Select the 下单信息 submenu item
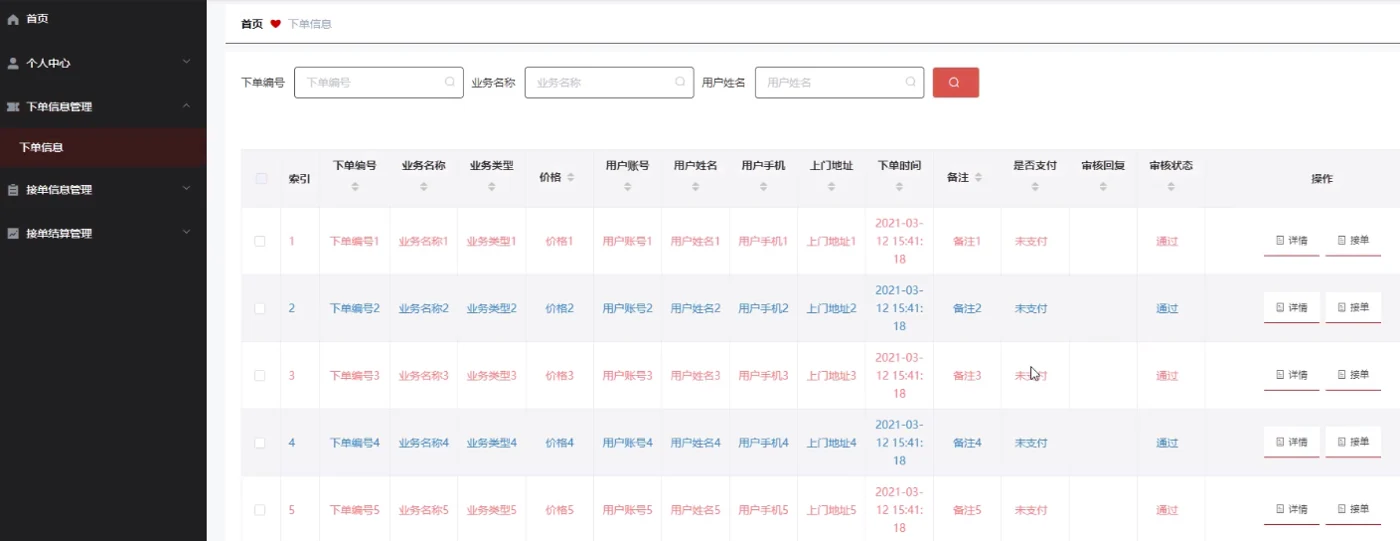The height and width of the screenshot is (541, 1400). [x=103, y=147]
